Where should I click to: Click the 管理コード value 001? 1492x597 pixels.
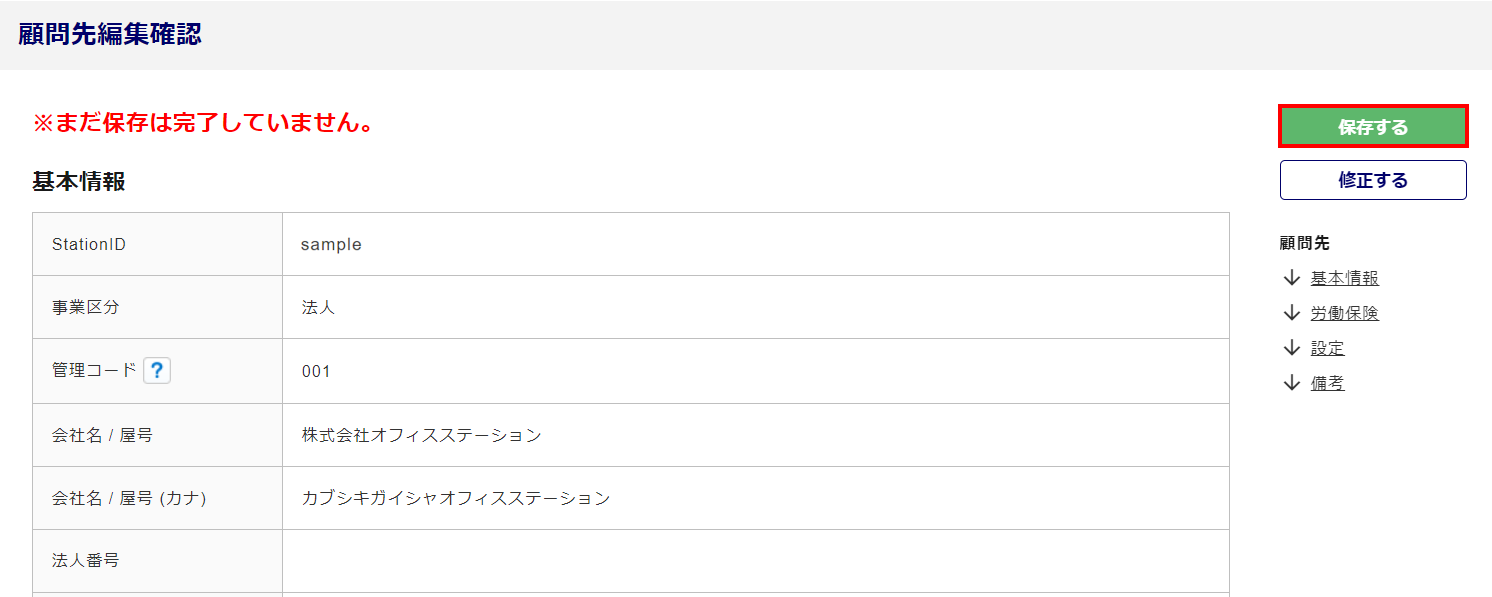[x=316, y=371]
